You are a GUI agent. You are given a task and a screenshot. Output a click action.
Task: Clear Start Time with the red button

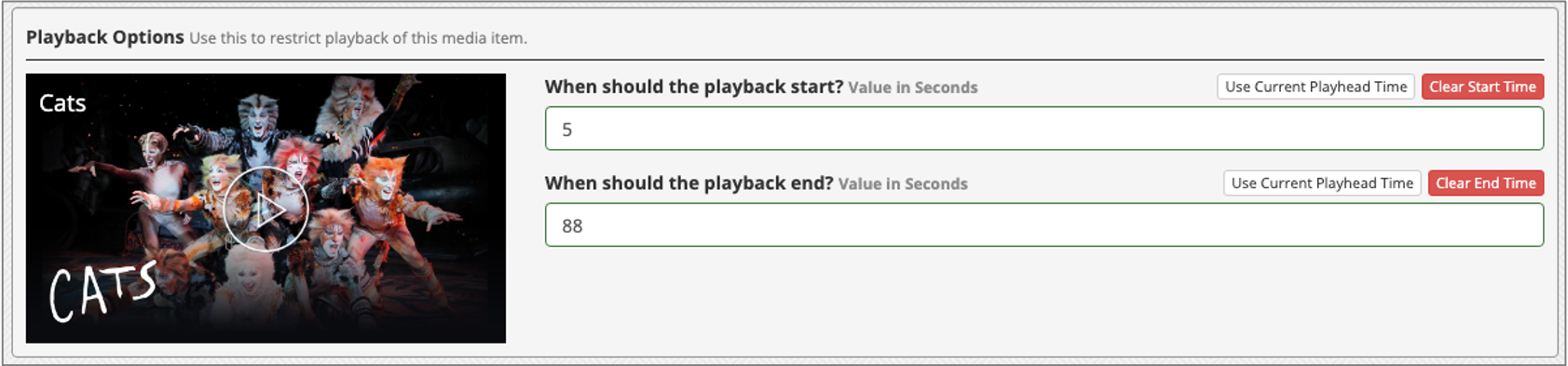point(1482,87)
